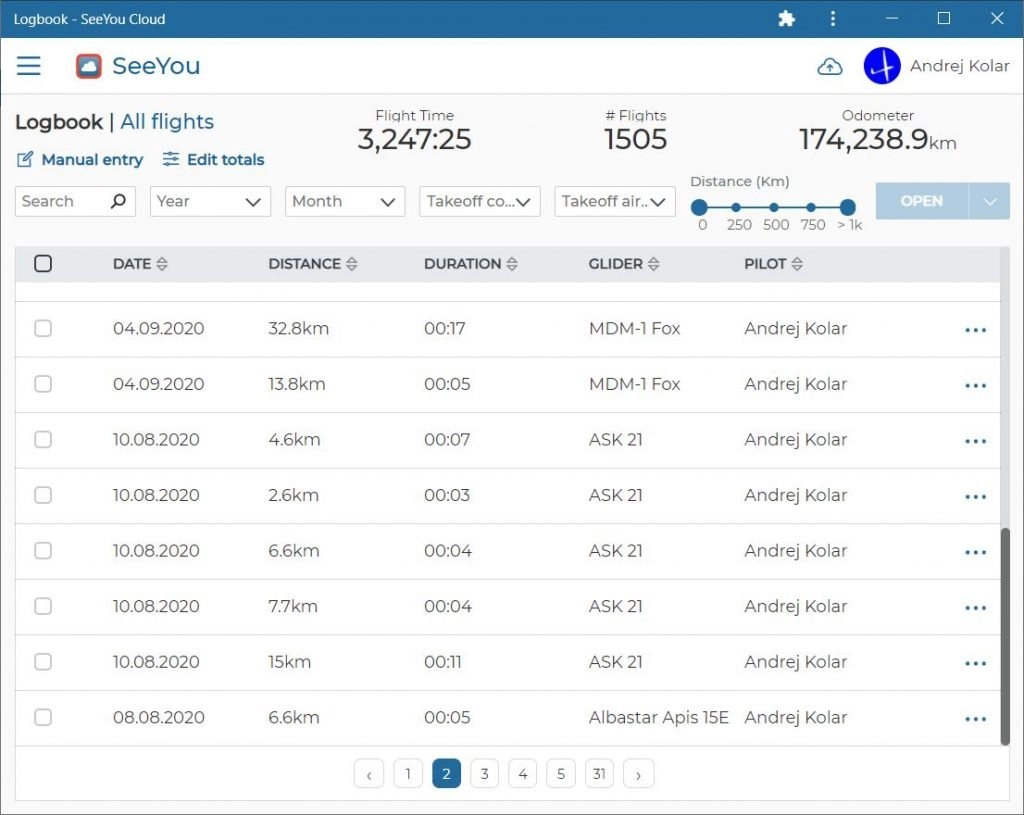Click the Manual entry link
The height and width of the screenshot is (815, 1024).
click(x=80, y=159)
